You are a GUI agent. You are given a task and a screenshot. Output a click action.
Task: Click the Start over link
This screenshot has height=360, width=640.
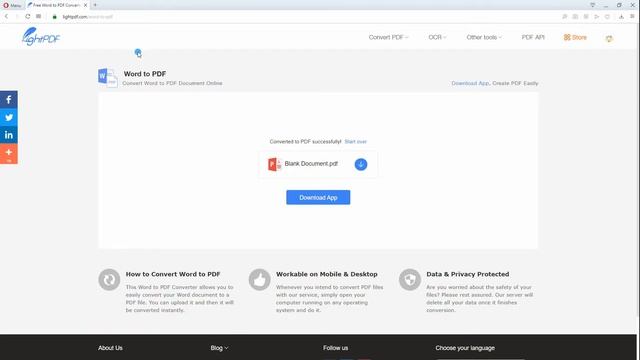[356, 142]
